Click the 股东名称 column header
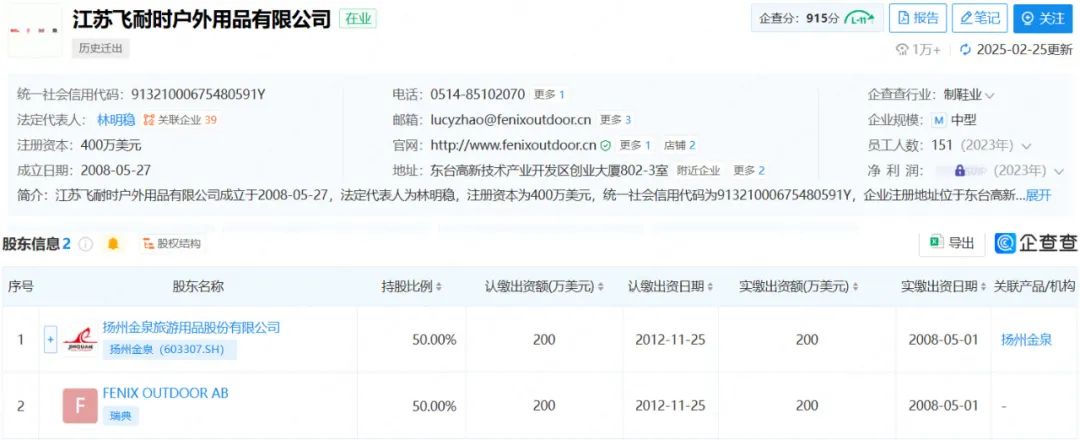The height and width of the screenshot is (440, 1080). (x=198, y=286)
